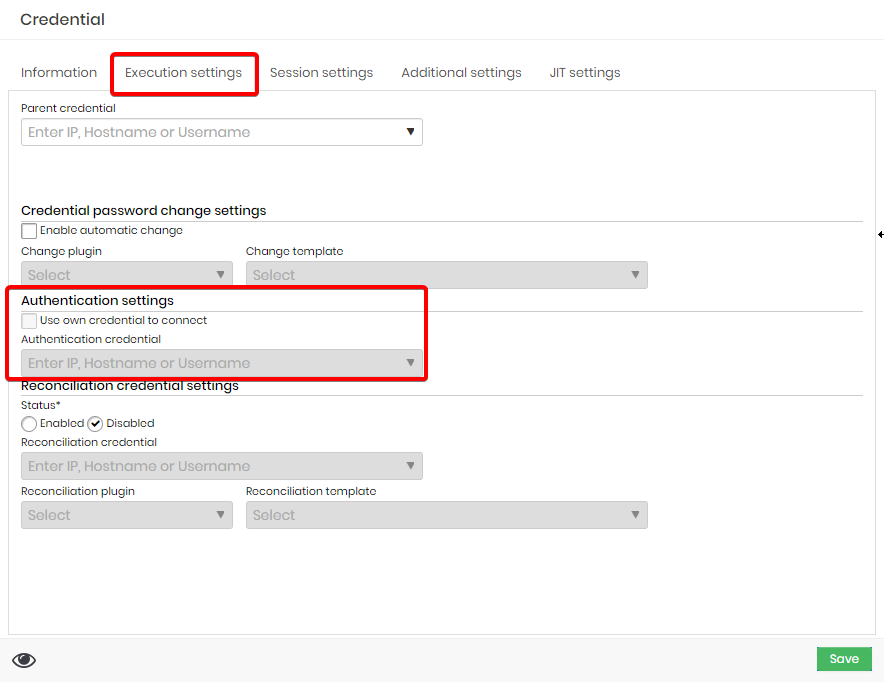This screenshot has height=682, width=884.
Task: Focus the Parent credential input field
Action: tap(222, 132)
